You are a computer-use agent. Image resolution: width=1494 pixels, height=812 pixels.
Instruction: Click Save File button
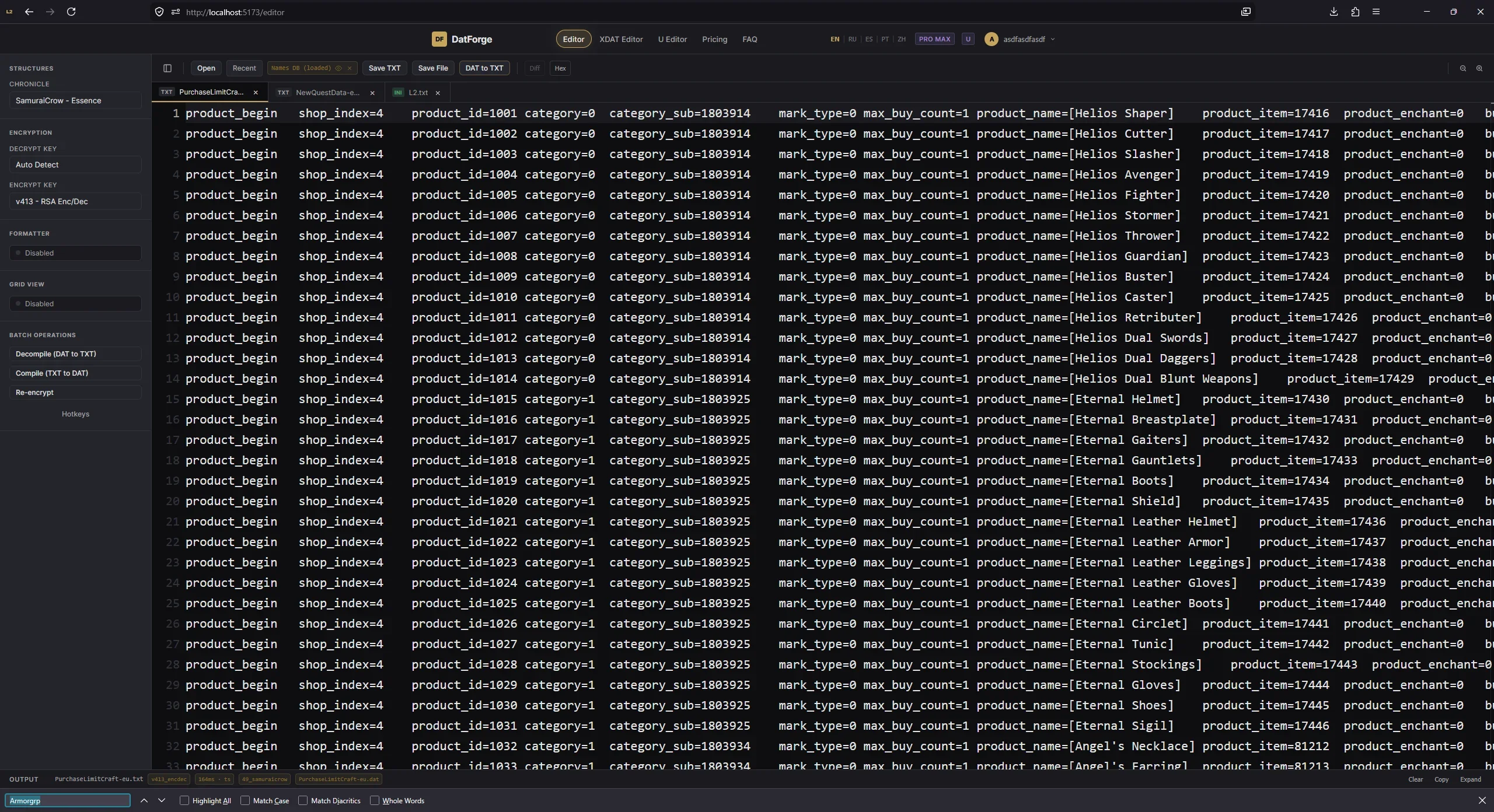pyautogui.click(x=433, y=68)
